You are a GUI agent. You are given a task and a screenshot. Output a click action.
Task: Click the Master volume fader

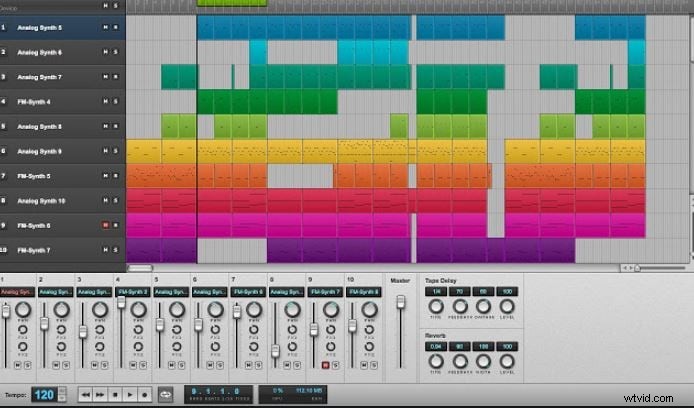pos(401,302)
